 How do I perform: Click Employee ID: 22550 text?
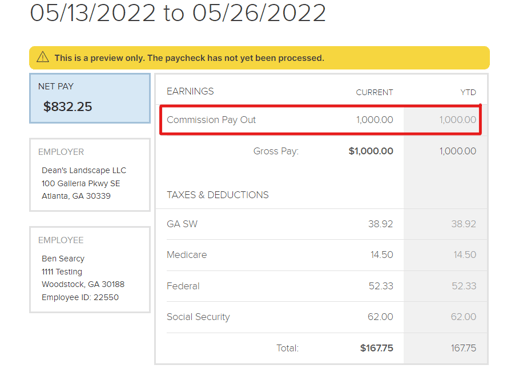[x=80, y=297]
